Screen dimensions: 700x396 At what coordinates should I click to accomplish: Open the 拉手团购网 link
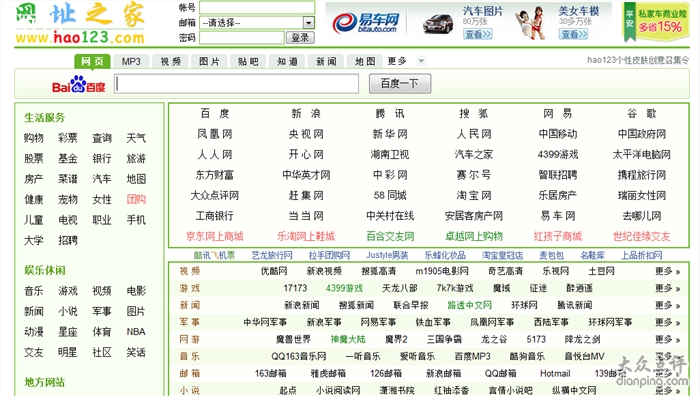click(x=329, y=255)
